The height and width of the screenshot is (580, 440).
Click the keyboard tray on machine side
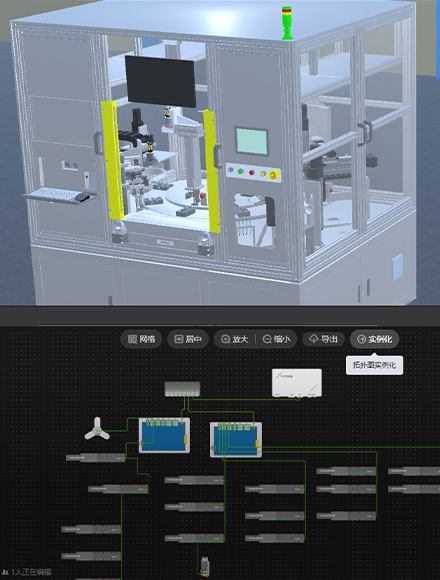pyautogui.click(x=60, y=195)
